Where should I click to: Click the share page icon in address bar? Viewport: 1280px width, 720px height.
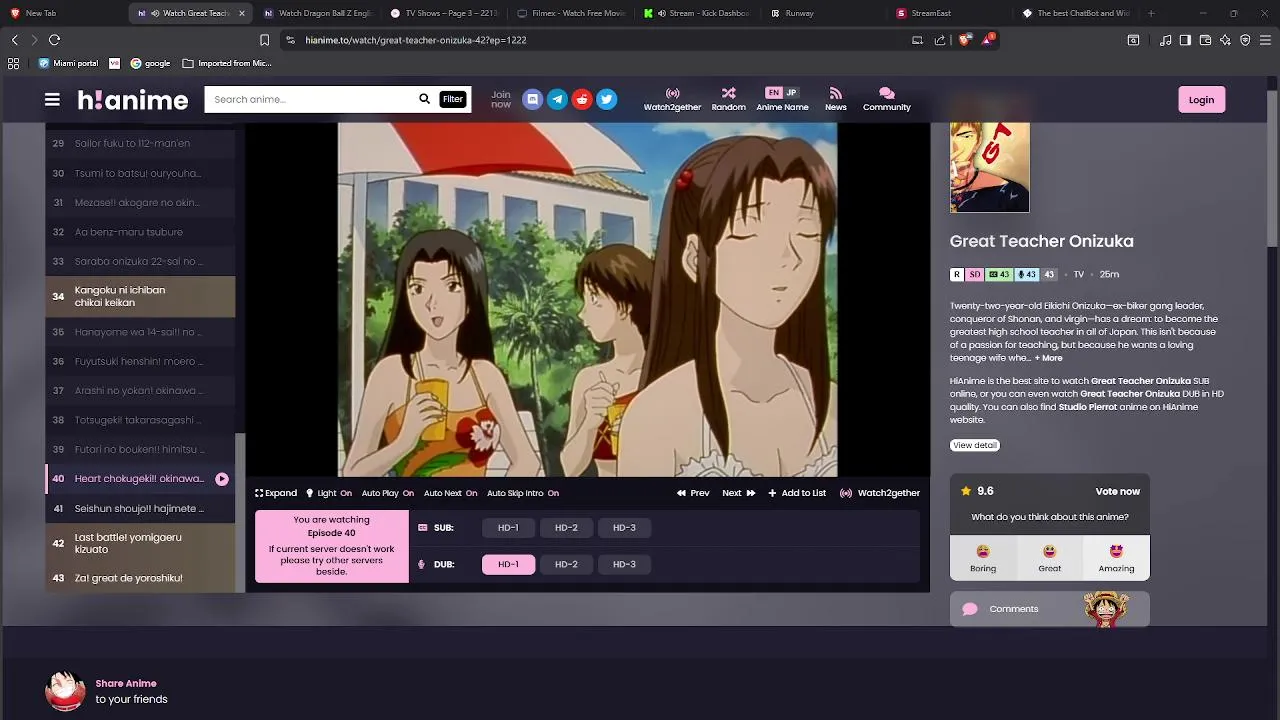pos(940,40)
